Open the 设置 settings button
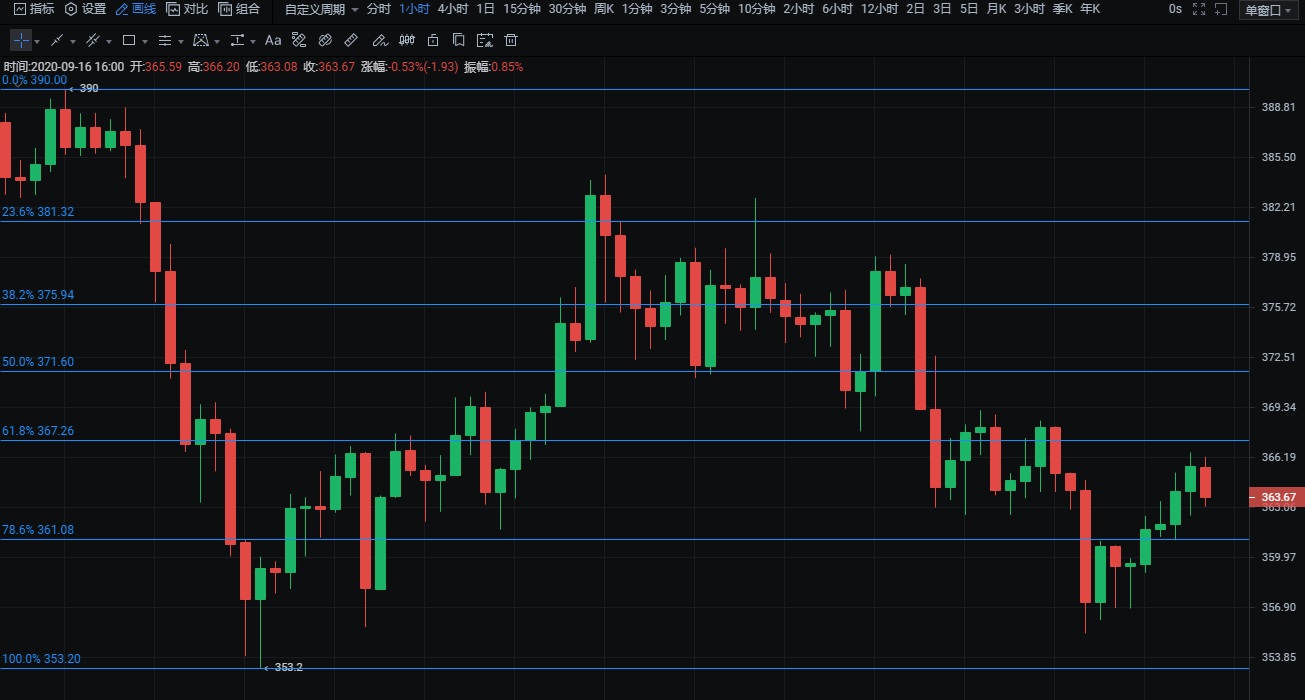1305x700 pixels. coord(85,9)
